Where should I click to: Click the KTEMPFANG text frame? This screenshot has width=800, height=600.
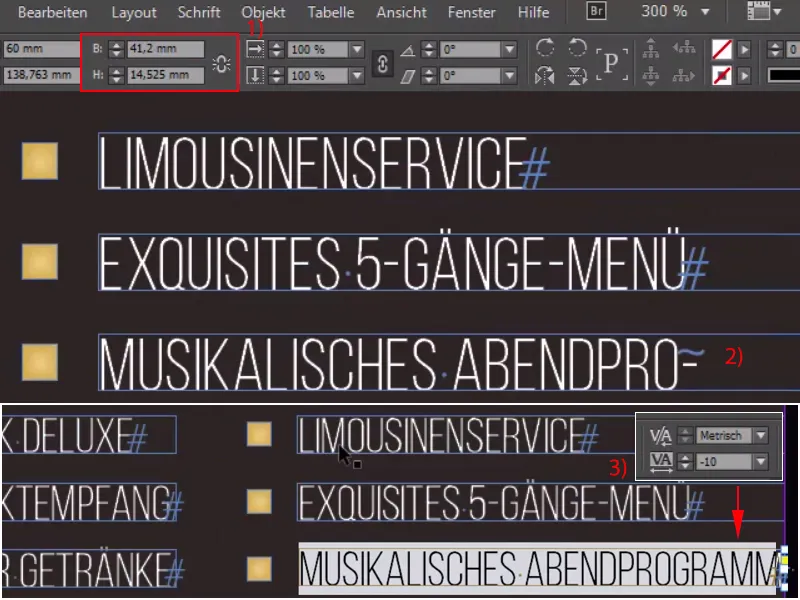89,502
